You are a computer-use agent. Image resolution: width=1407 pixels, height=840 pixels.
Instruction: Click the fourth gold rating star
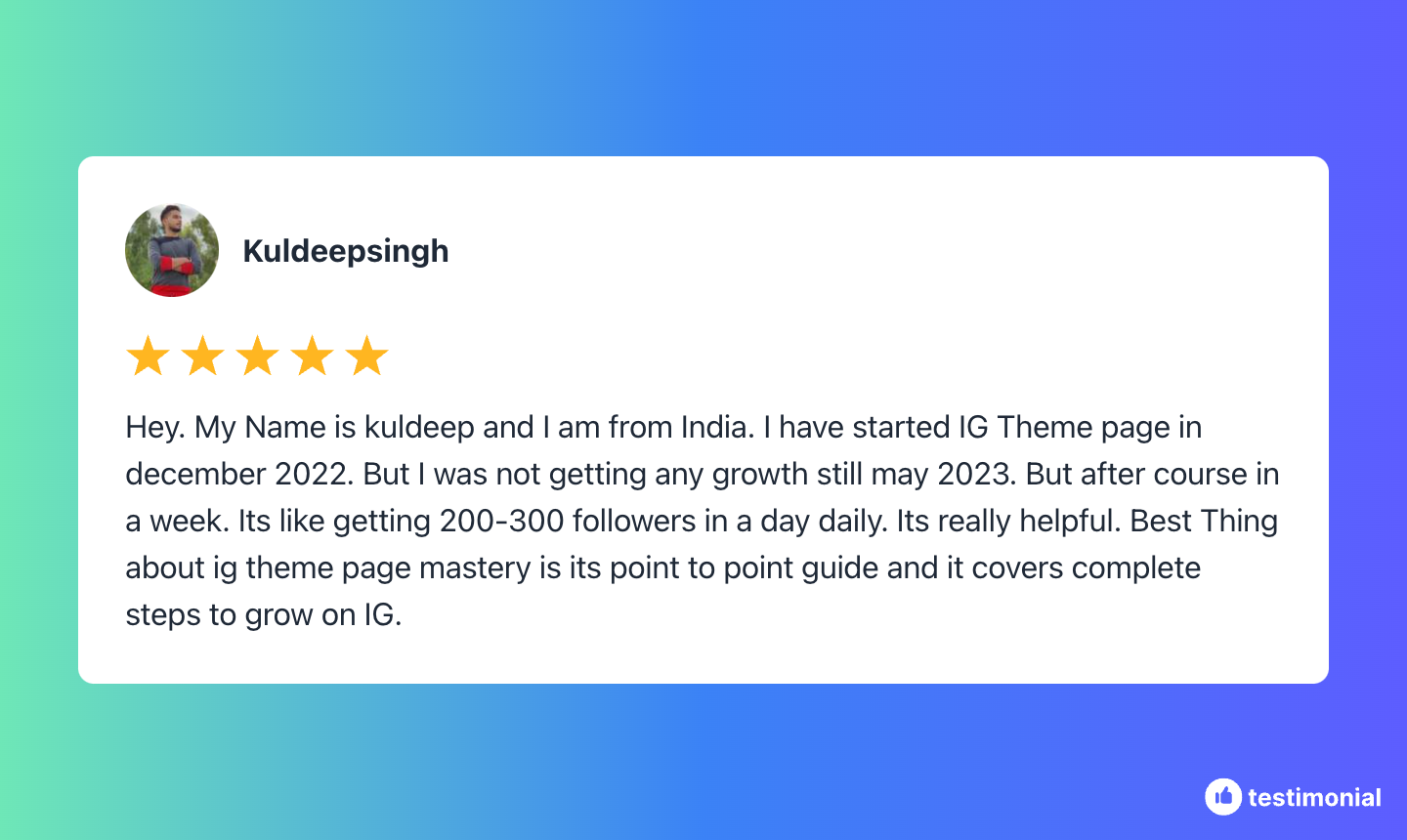coord(313,356)
